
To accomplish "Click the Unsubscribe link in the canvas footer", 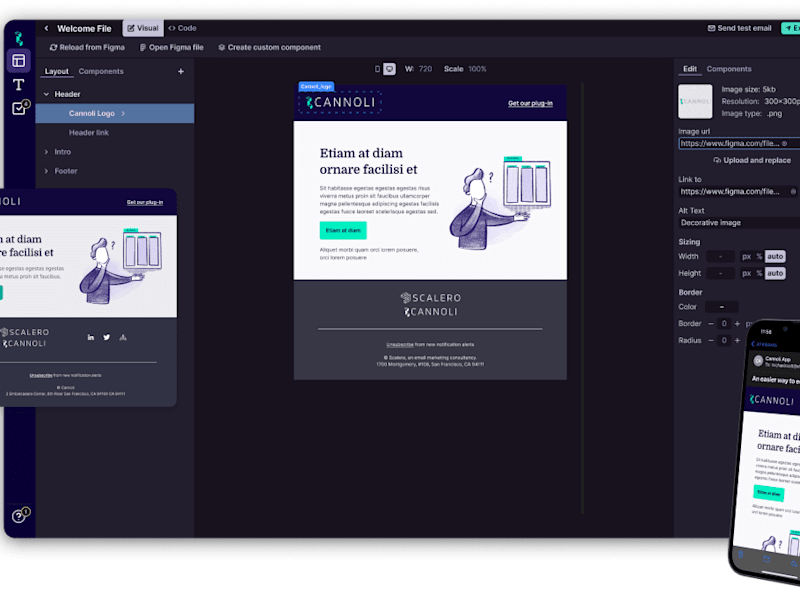I will pos(399,345).
